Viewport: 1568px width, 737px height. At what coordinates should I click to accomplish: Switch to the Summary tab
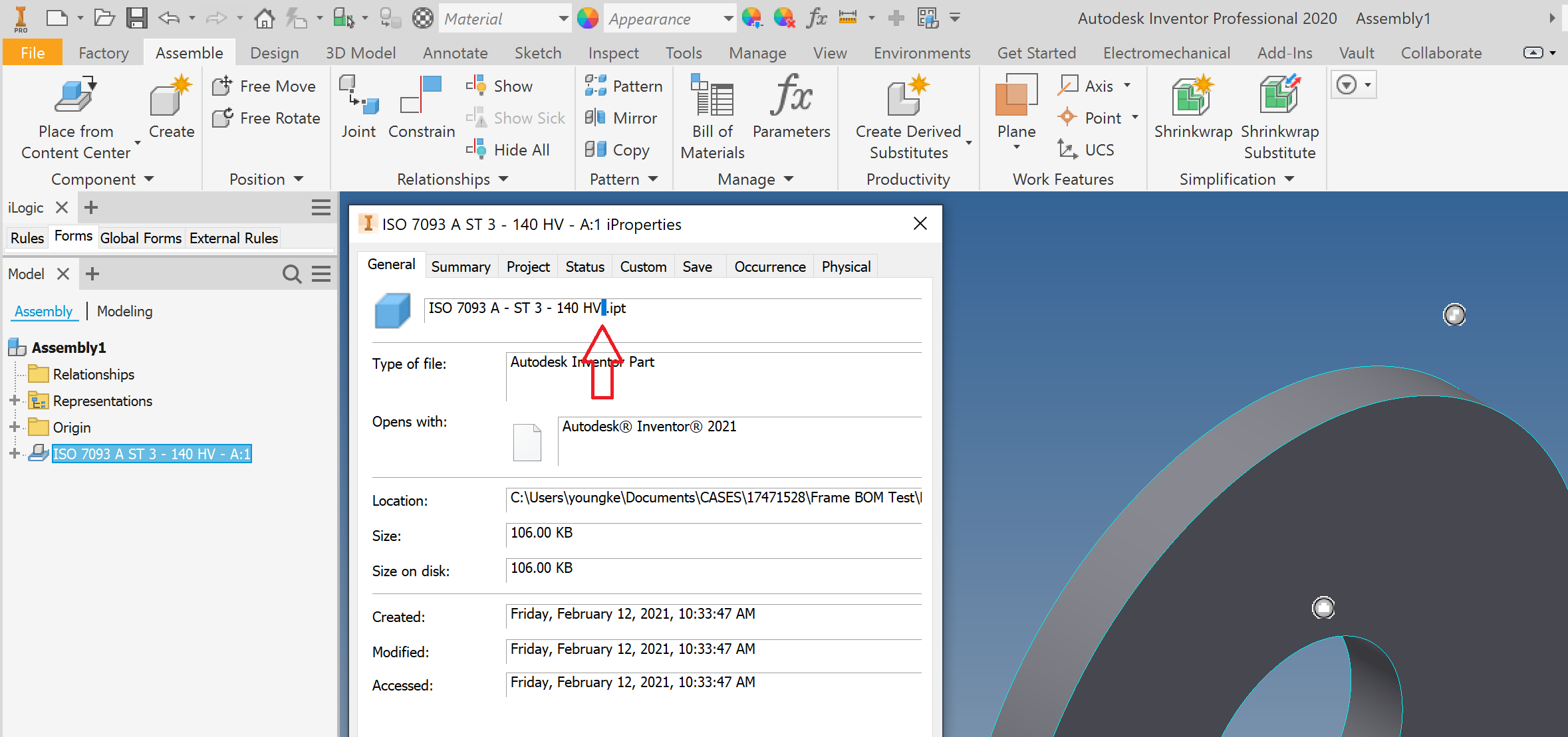(x=460, y=266)
